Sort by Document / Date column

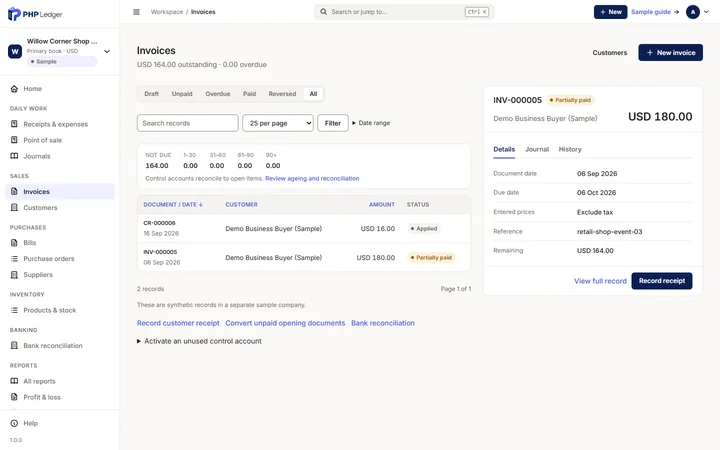pos(173,204)
